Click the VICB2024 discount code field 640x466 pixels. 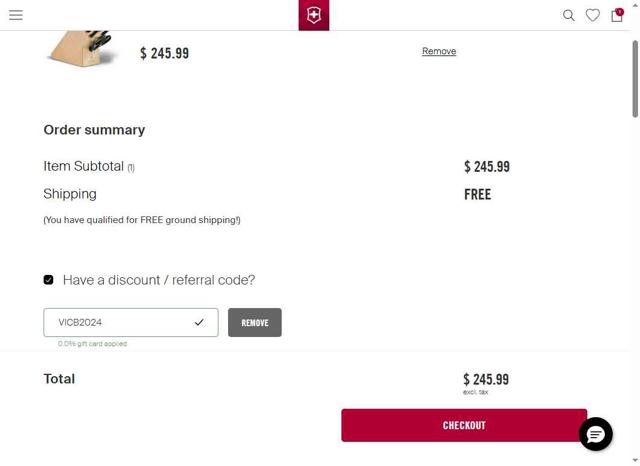click(120, 322)
